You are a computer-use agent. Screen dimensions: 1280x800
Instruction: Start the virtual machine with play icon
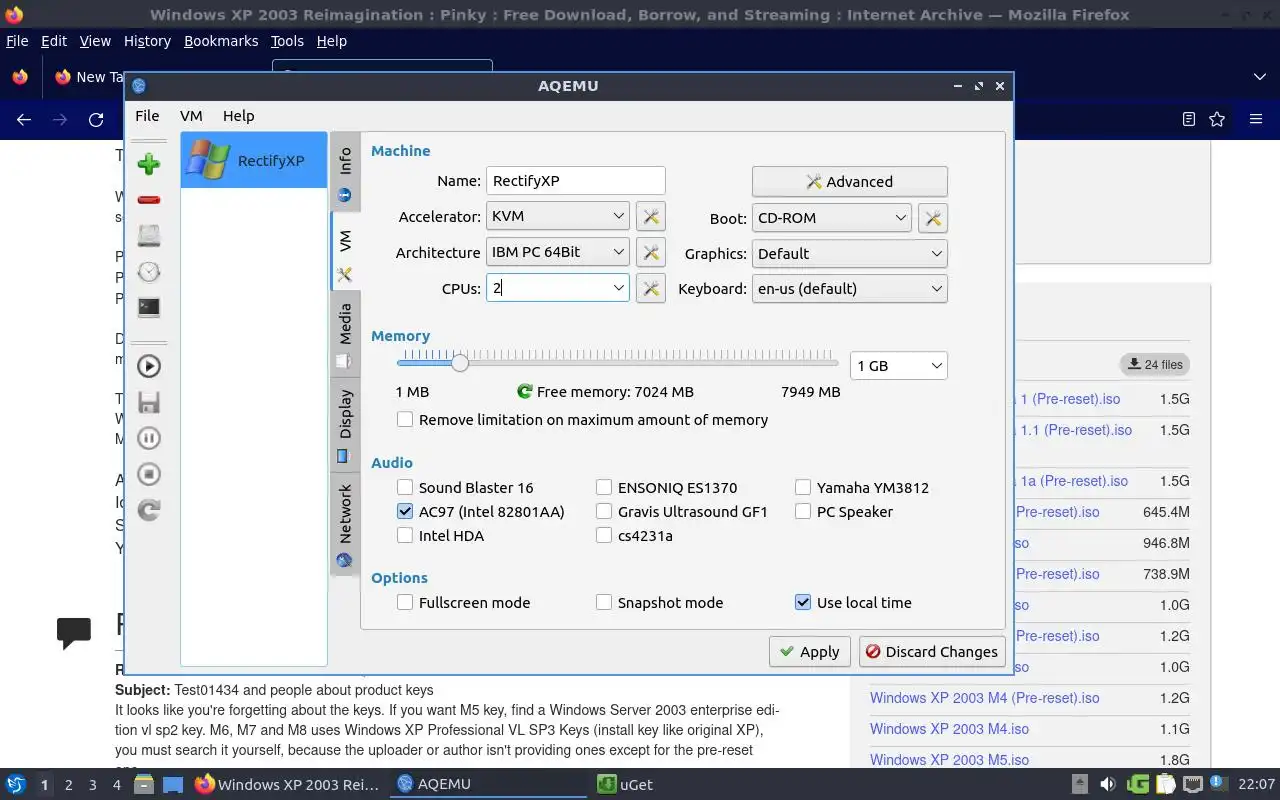149,366
